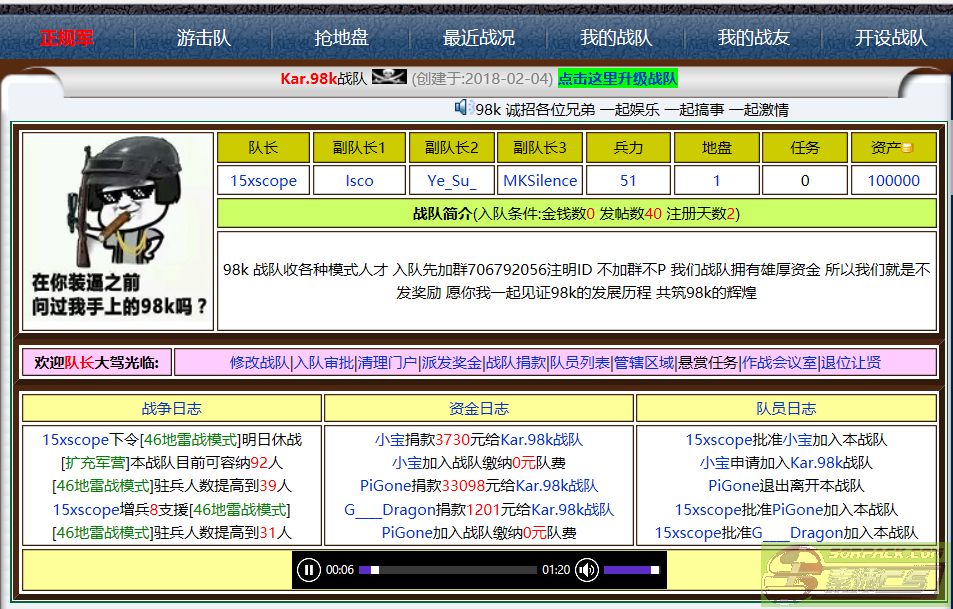Open captain profile 15xscope in the table
953x609 pixels.
click(x=263, y=181)
